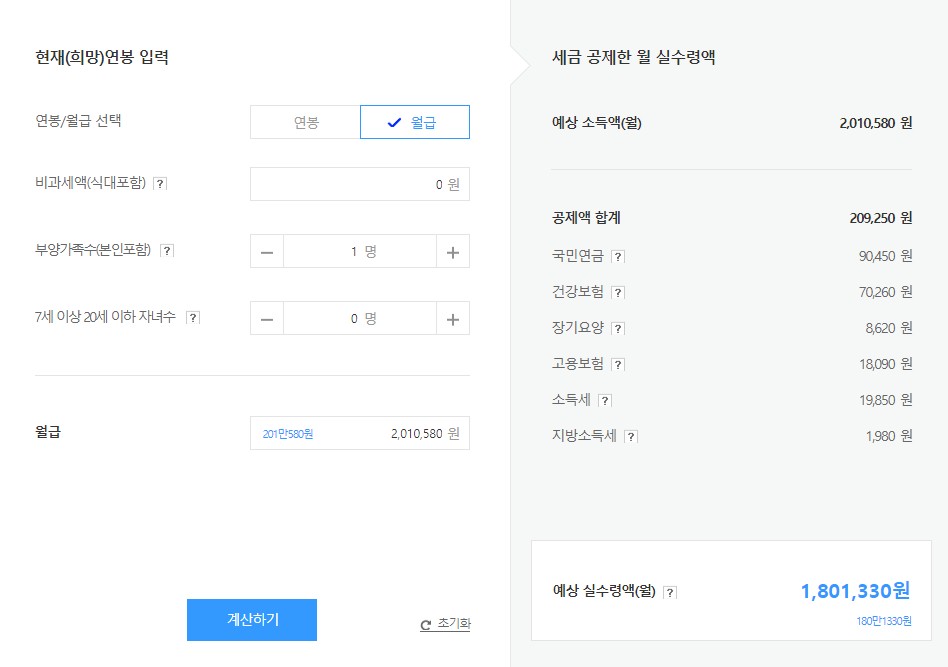Select the 월급 option

point(415,122)
